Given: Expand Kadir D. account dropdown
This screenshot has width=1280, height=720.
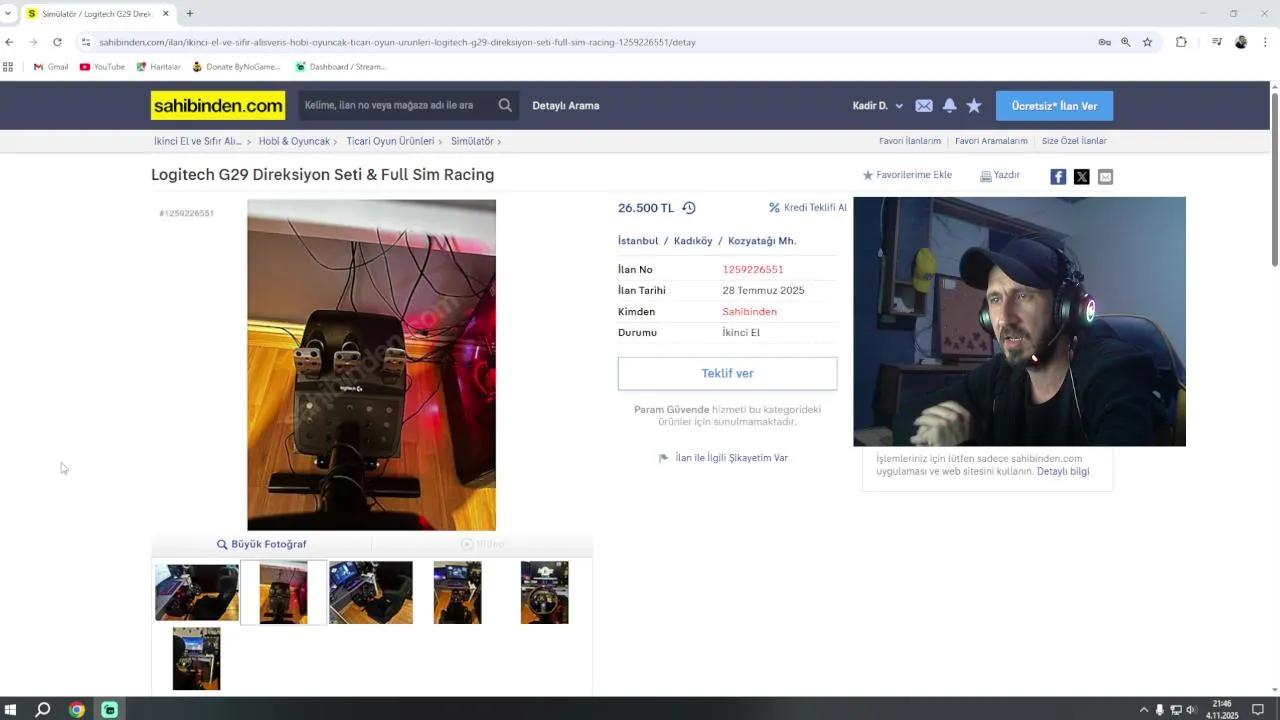Looking at the screenshot, I should [878, 106].
